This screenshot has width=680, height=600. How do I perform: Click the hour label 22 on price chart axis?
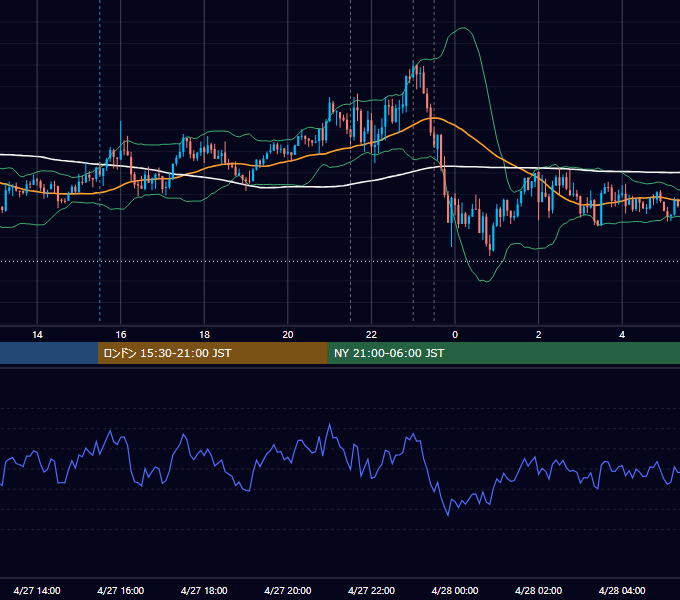pyautogui.click(x=371, y=335)
